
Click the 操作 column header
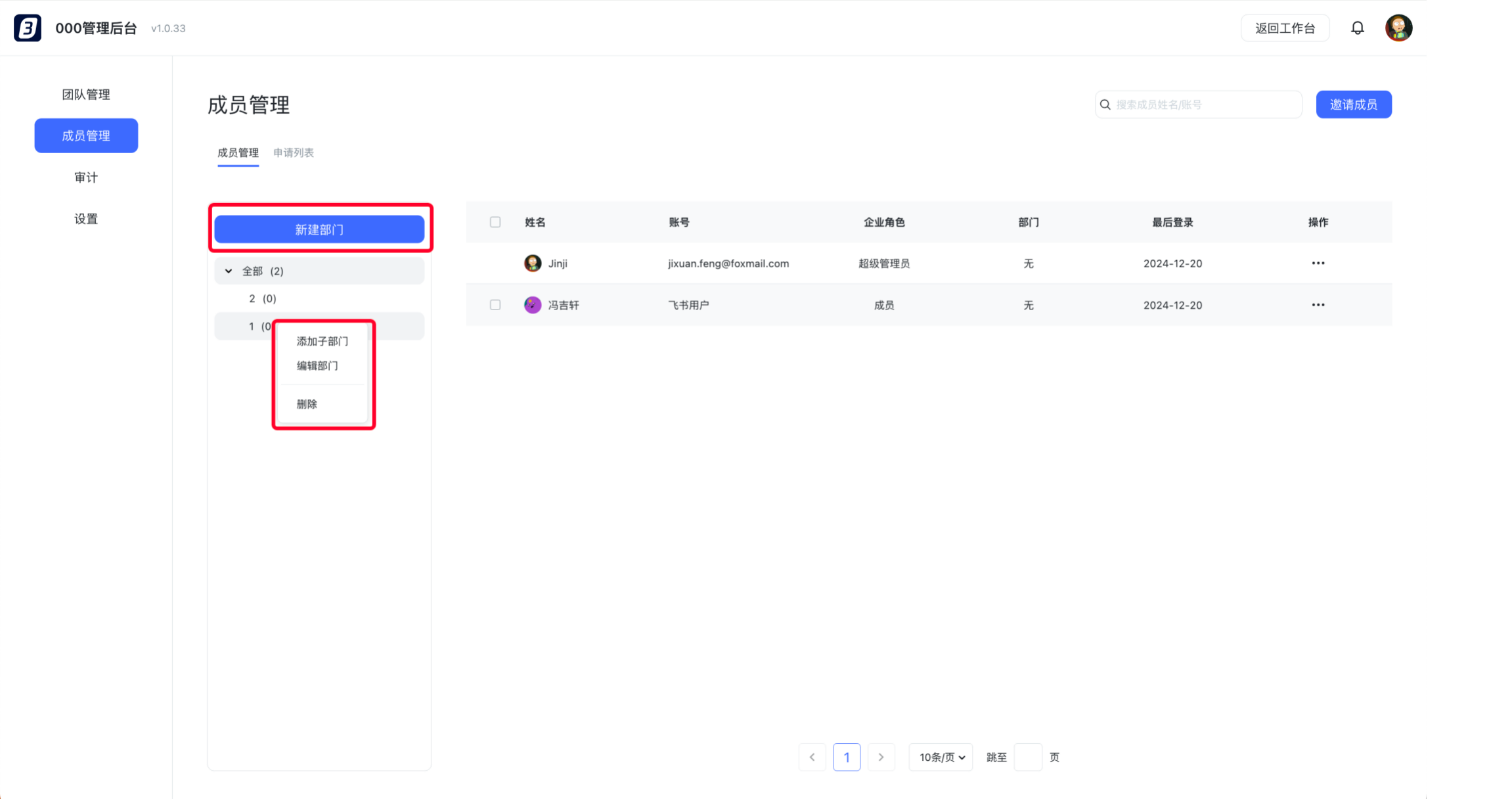(x=1318, y=222)
